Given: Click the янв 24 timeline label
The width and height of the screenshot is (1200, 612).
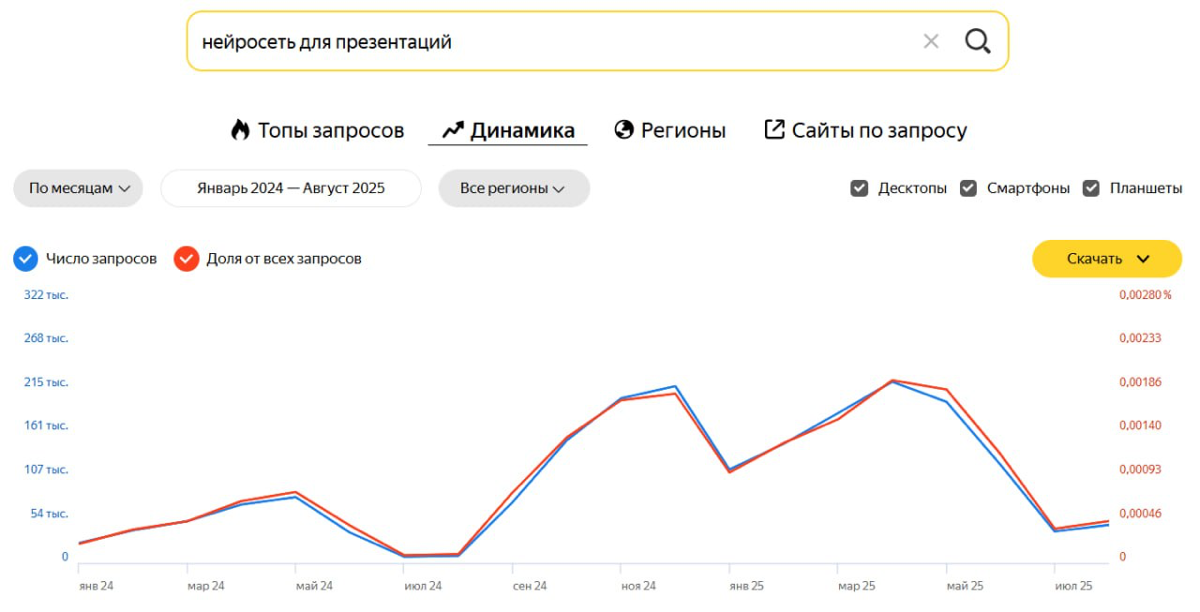Looking at the screenshot, I should point(96,586).
